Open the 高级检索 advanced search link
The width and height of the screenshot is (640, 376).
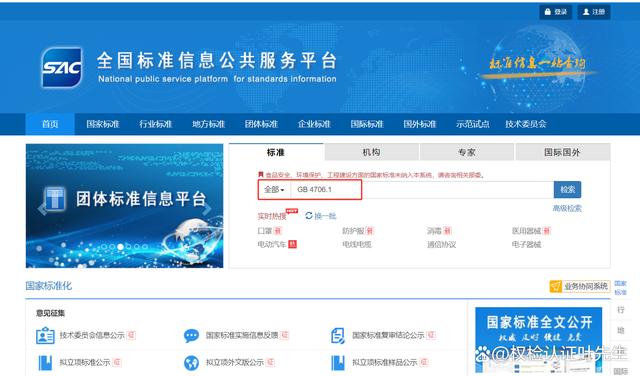(567, 208)
